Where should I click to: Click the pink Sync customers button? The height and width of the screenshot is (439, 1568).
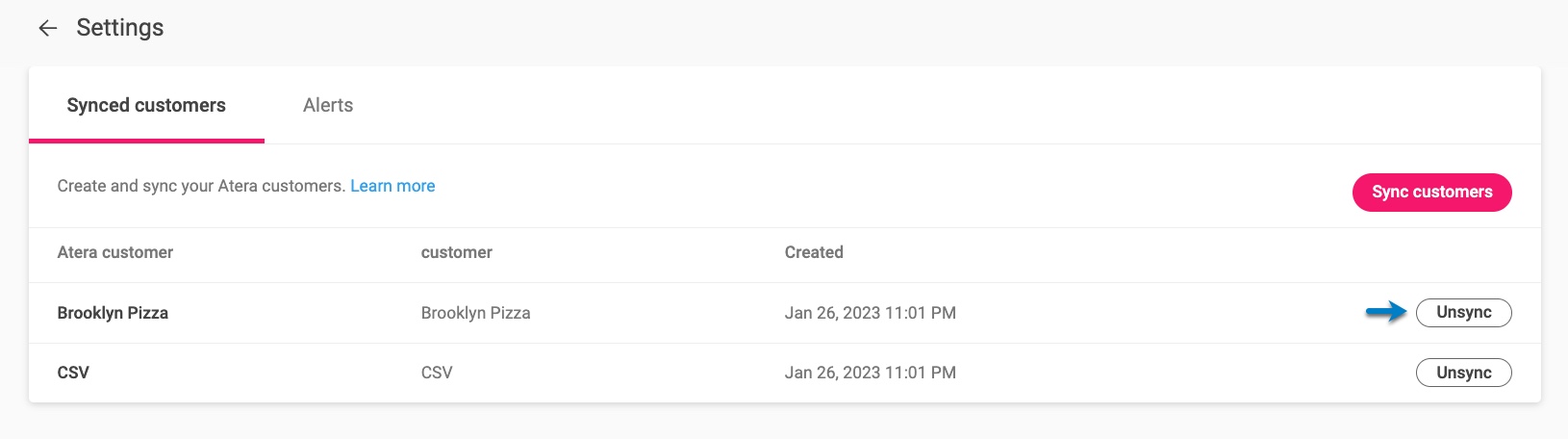(1431, 192)
